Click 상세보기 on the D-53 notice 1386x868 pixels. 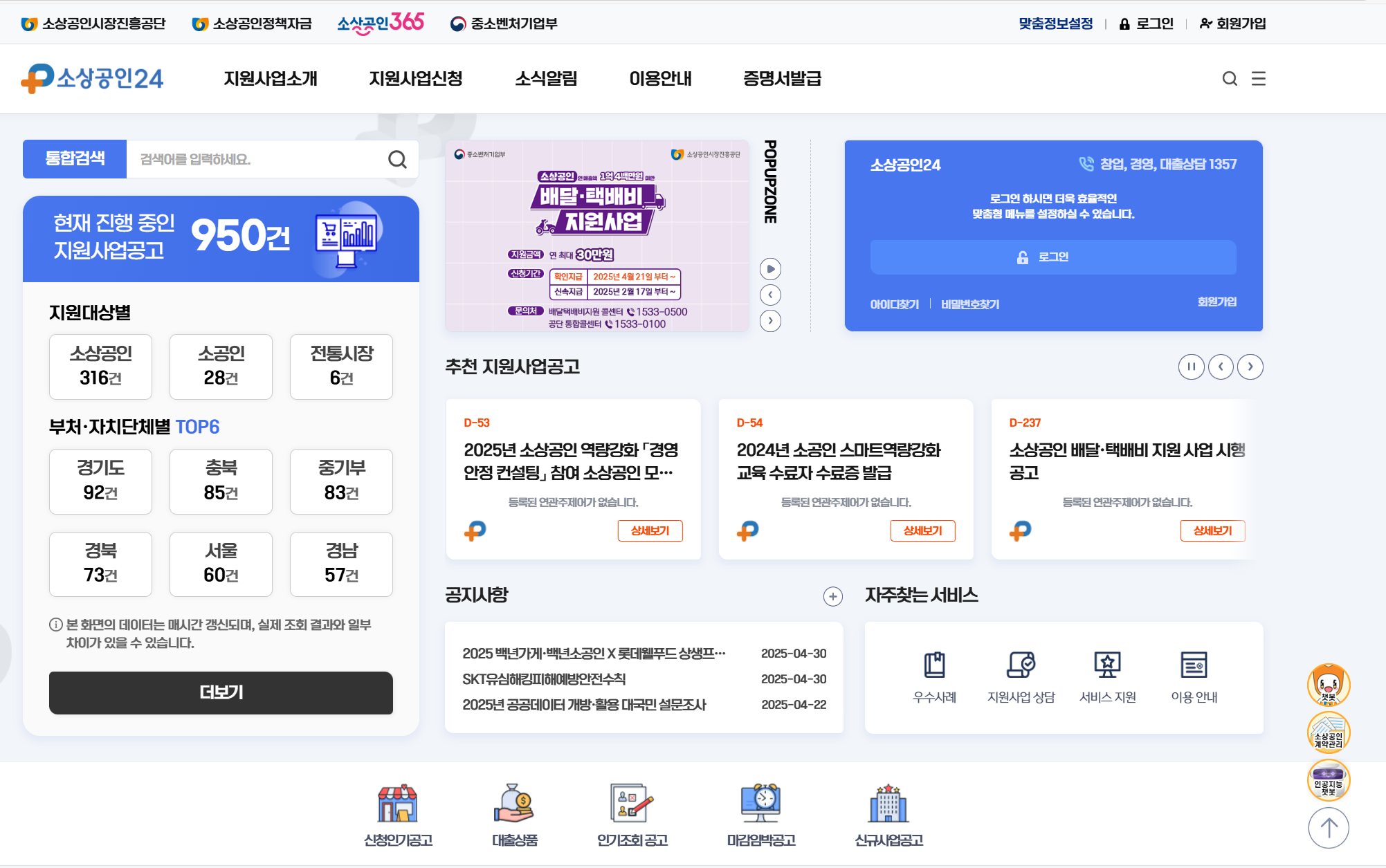click(650, 530)
